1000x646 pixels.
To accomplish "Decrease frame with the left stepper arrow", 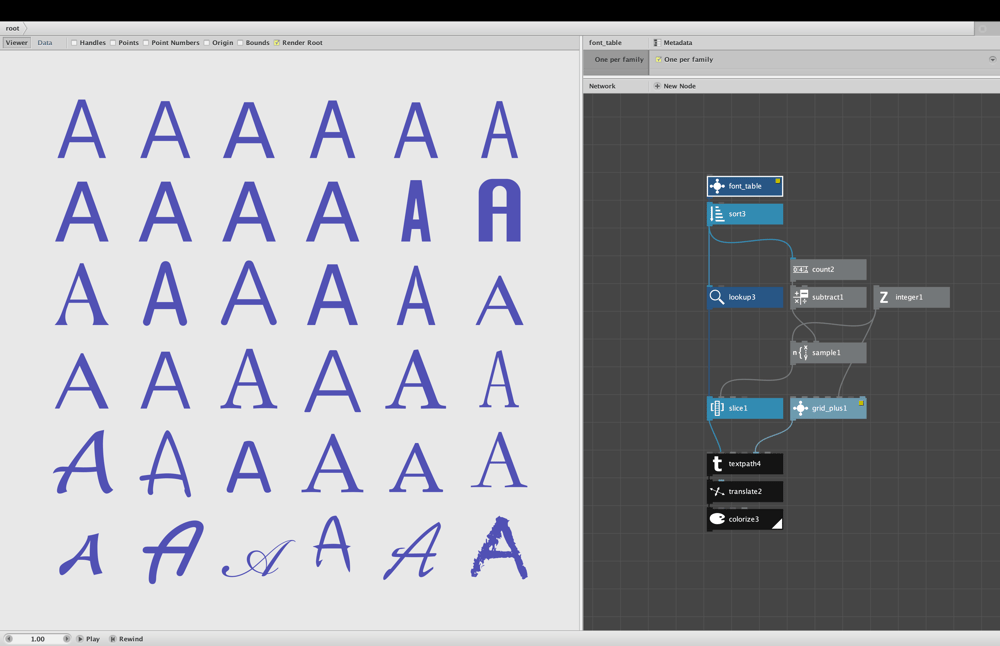I will coord(9,638).
